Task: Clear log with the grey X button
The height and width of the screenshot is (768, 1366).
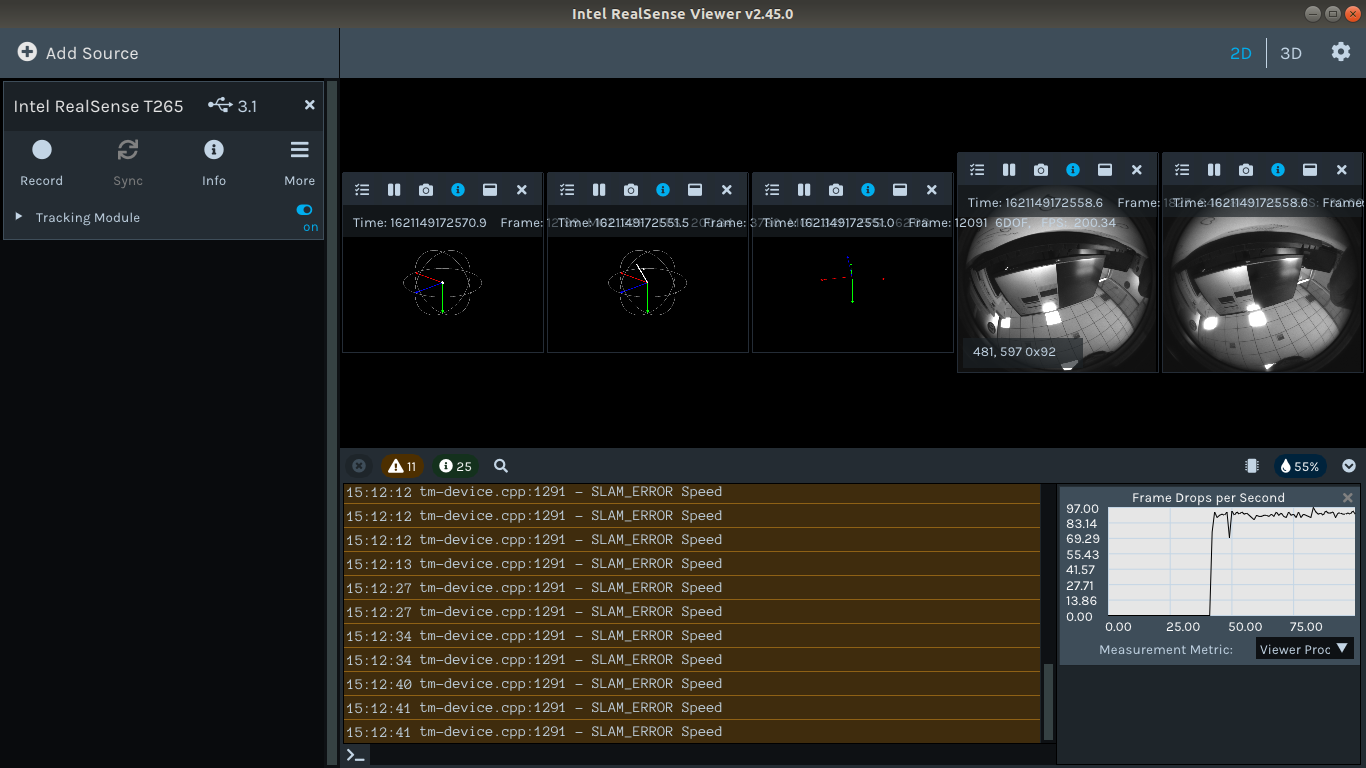Action: (x=359, y=466)
